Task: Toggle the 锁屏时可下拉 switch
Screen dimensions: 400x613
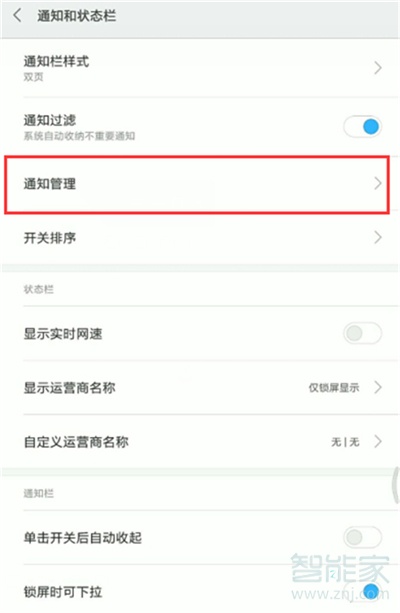Action: [x=362, y=591]
